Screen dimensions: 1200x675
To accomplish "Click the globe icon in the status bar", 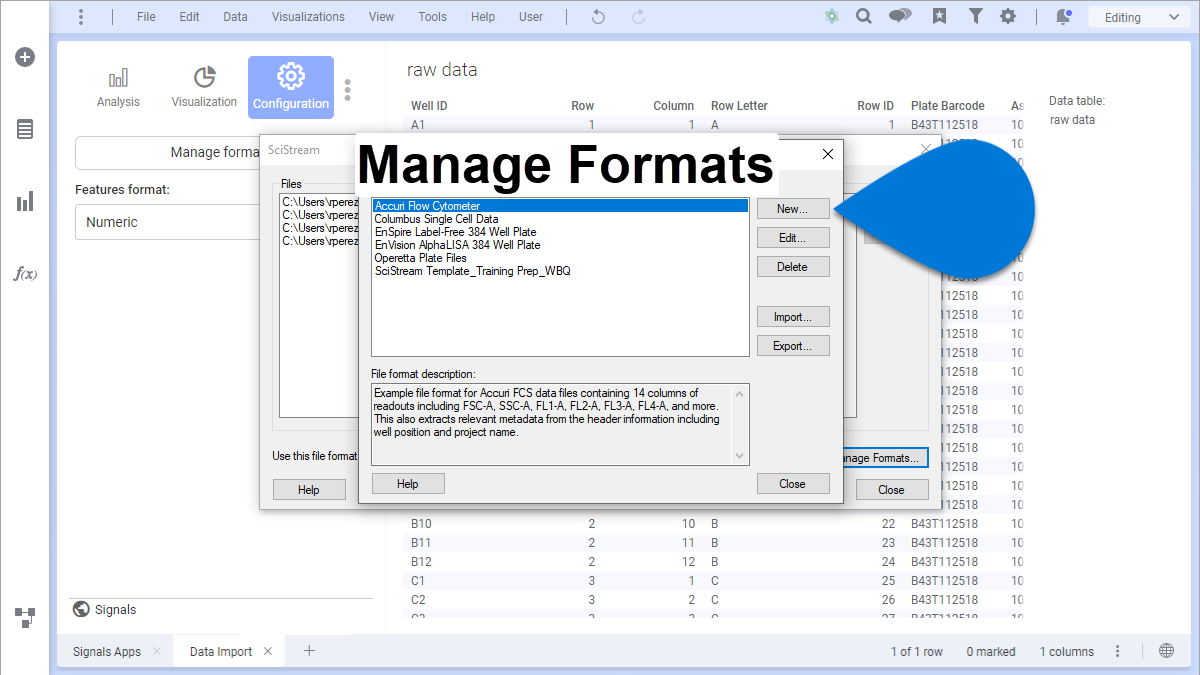I will (1167, 651).
